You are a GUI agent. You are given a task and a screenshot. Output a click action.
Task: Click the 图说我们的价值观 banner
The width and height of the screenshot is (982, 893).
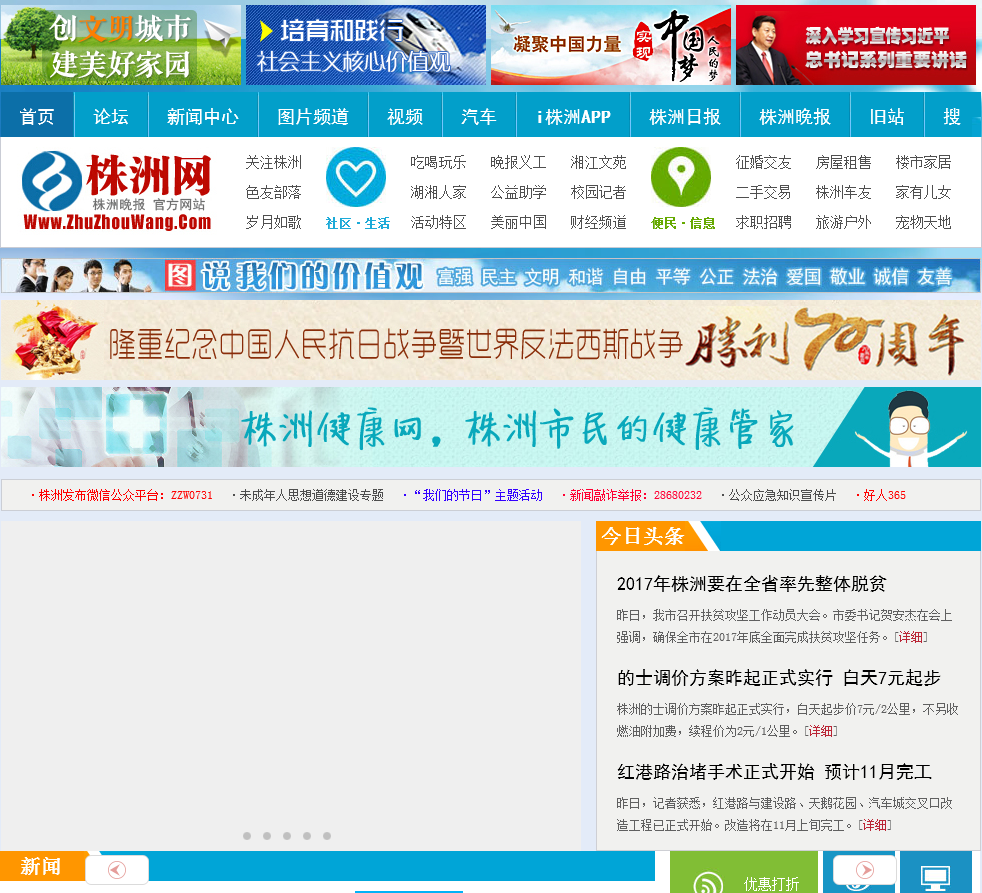[490, 276]
